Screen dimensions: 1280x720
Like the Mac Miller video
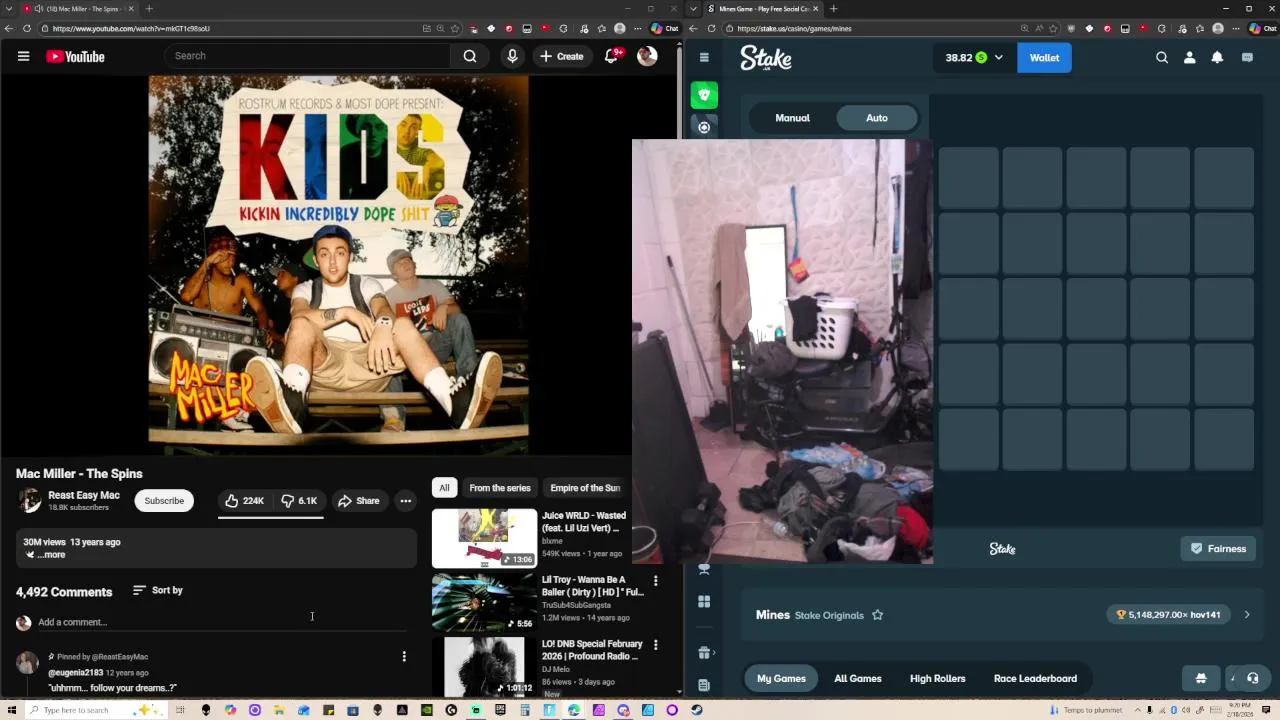click(x=245, y=500)
